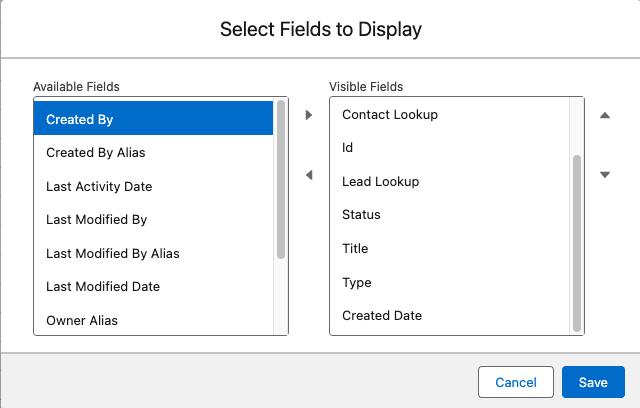Click the move right arrow icon
640x408 pixels.
tap(309, 115)
